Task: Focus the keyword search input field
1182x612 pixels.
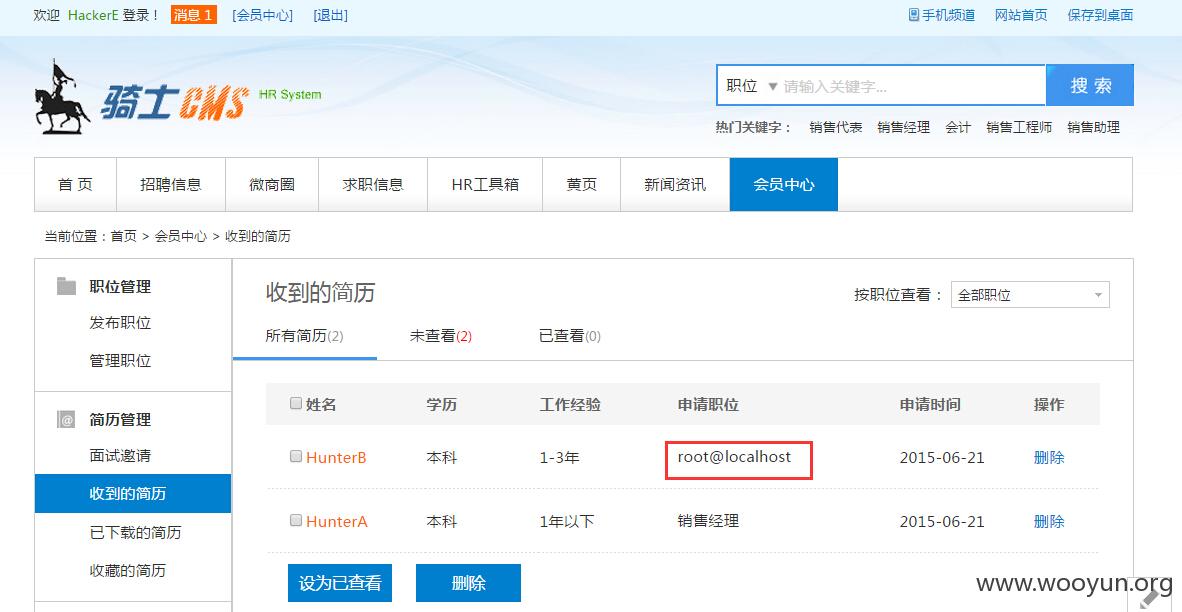Action: tap(912, 86)
